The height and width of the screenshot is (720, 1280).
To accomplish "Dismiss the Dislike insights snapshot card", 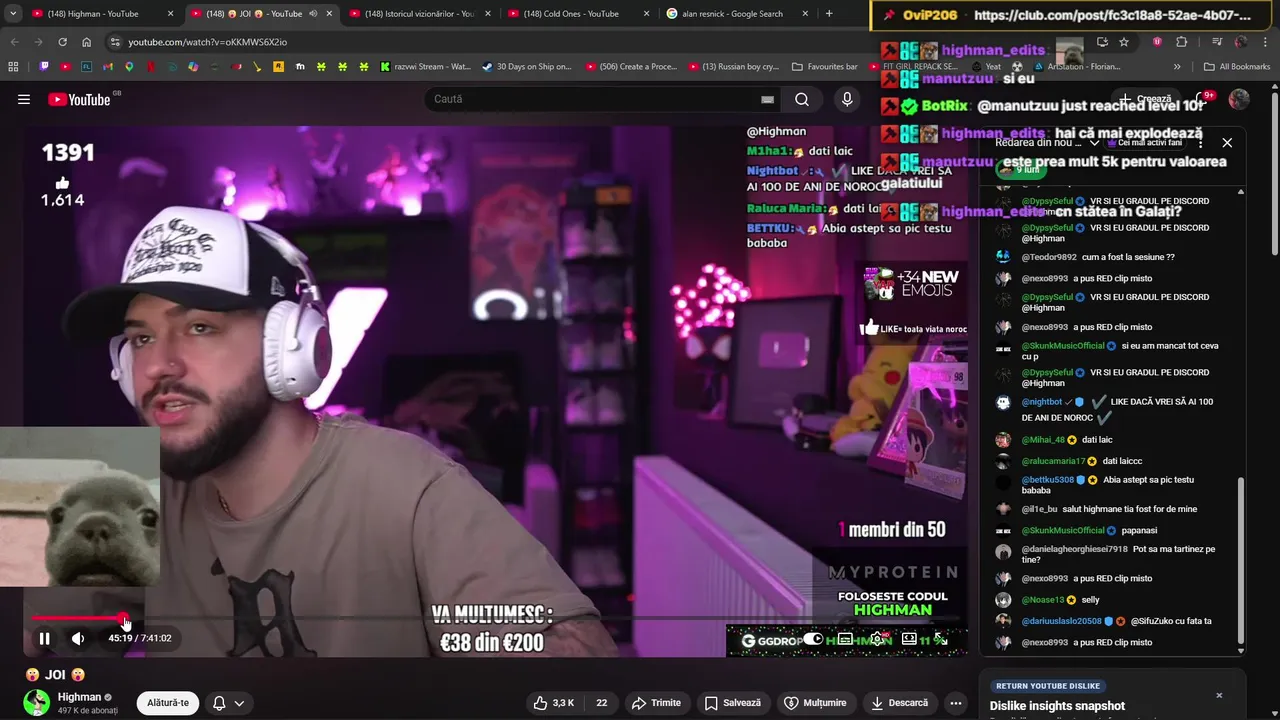I will 1219,695.
